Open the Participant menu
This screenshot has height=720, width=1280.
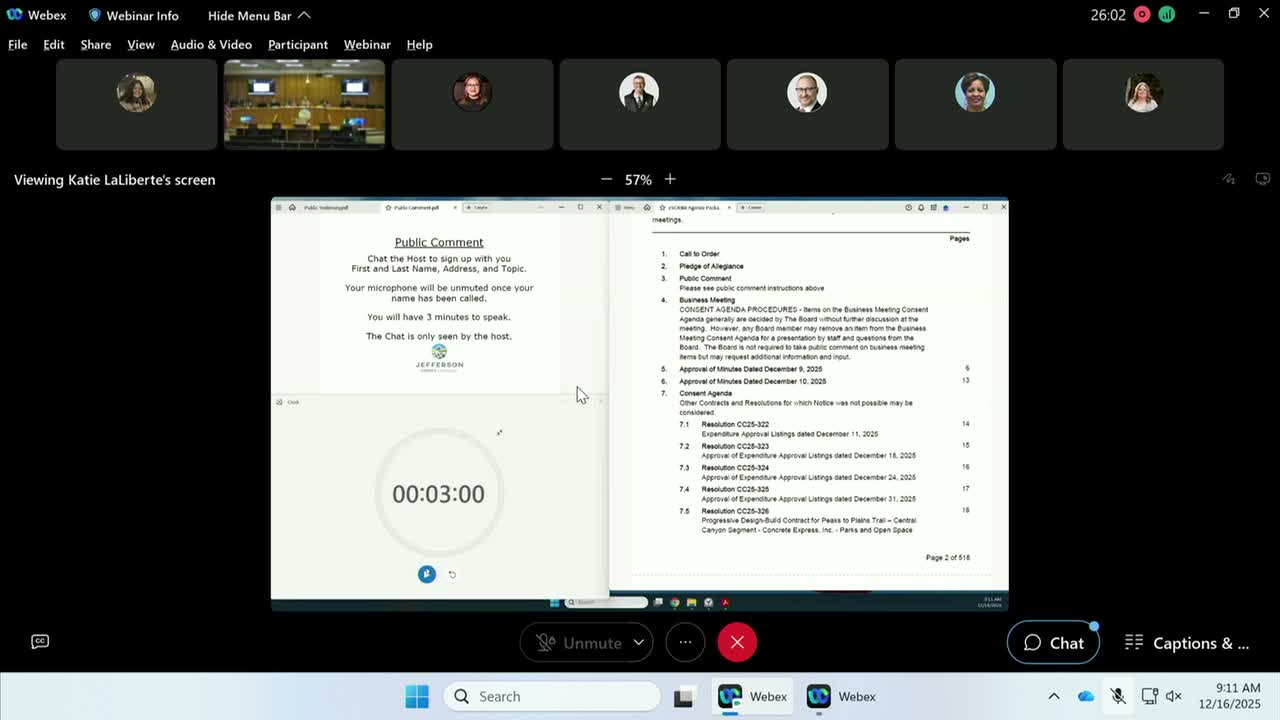click(x=298, y=44)
